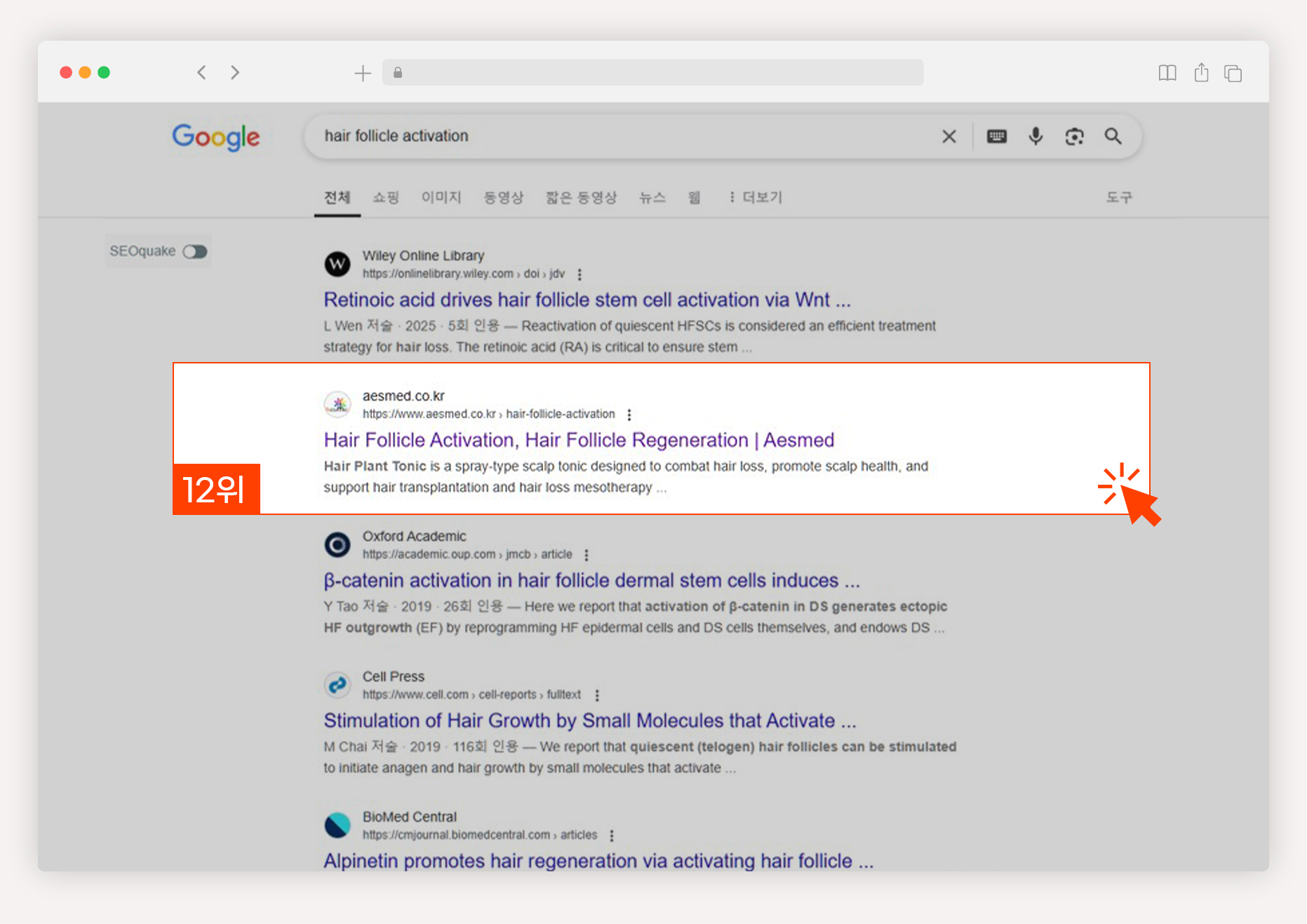This screenshot has width=1307, height=924.
Task: Click the Google logo
Action: pyautogui.click(x=216, y=137)
